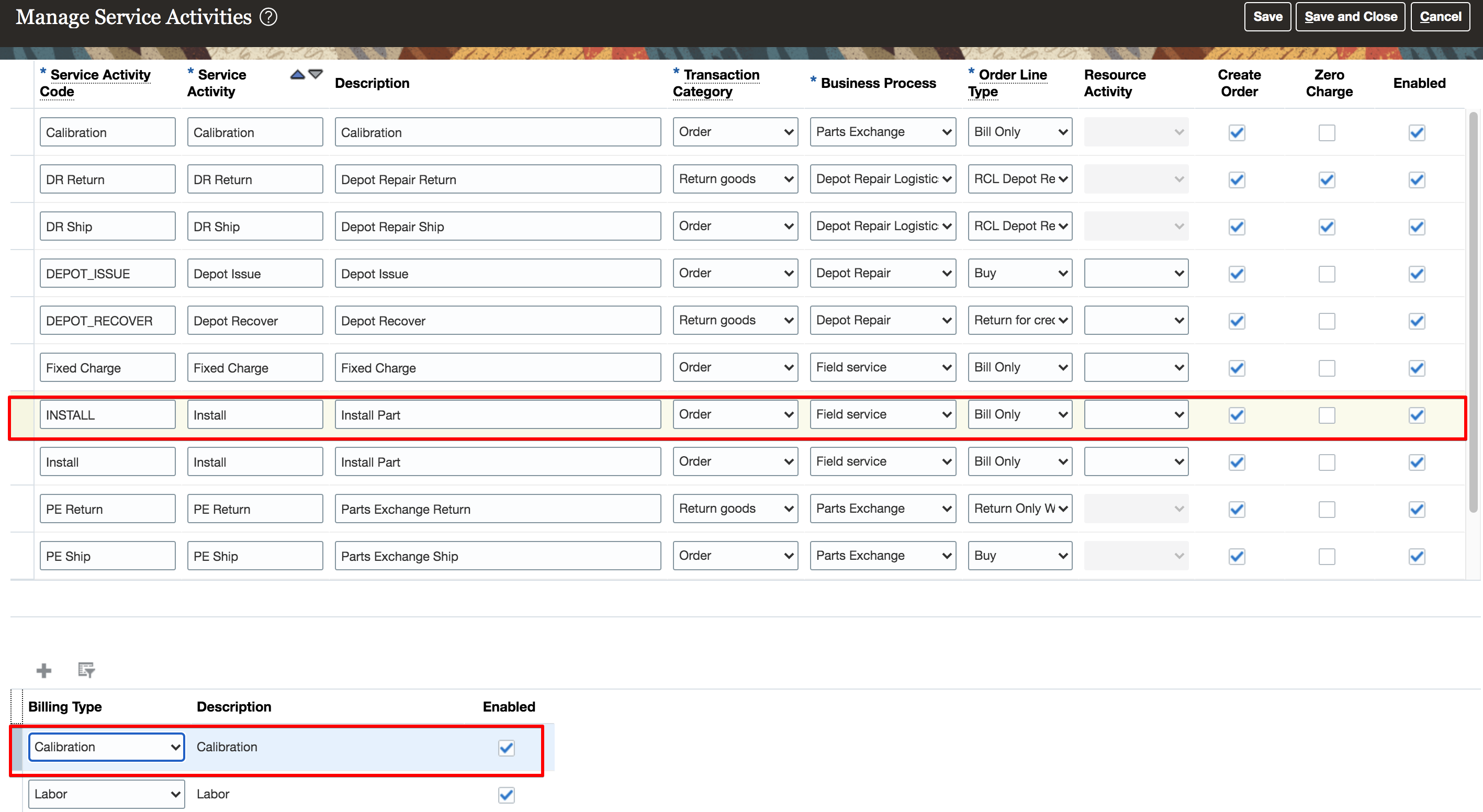Open the help icon beside the page title

point(268,17)
